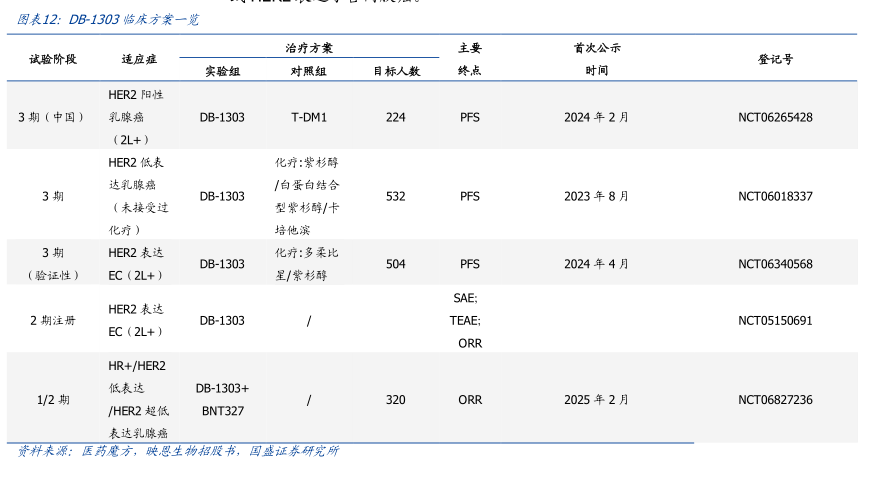Select the DB-1303+ BNT327 treatment cell
The image size is (871, 491).
point(222,399)
